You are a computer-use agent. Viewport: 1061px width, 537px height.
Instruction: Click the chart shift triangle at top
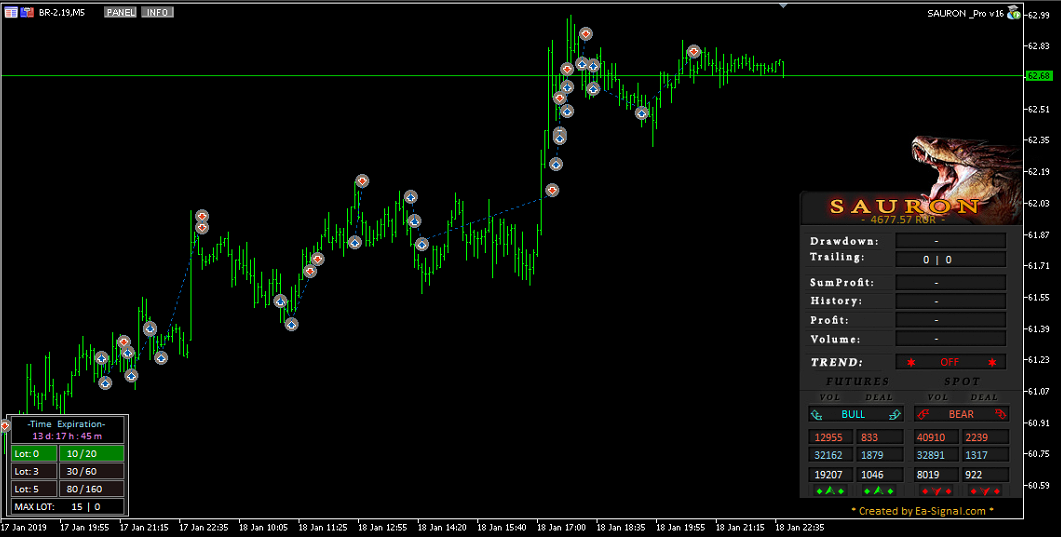point(783,5)
